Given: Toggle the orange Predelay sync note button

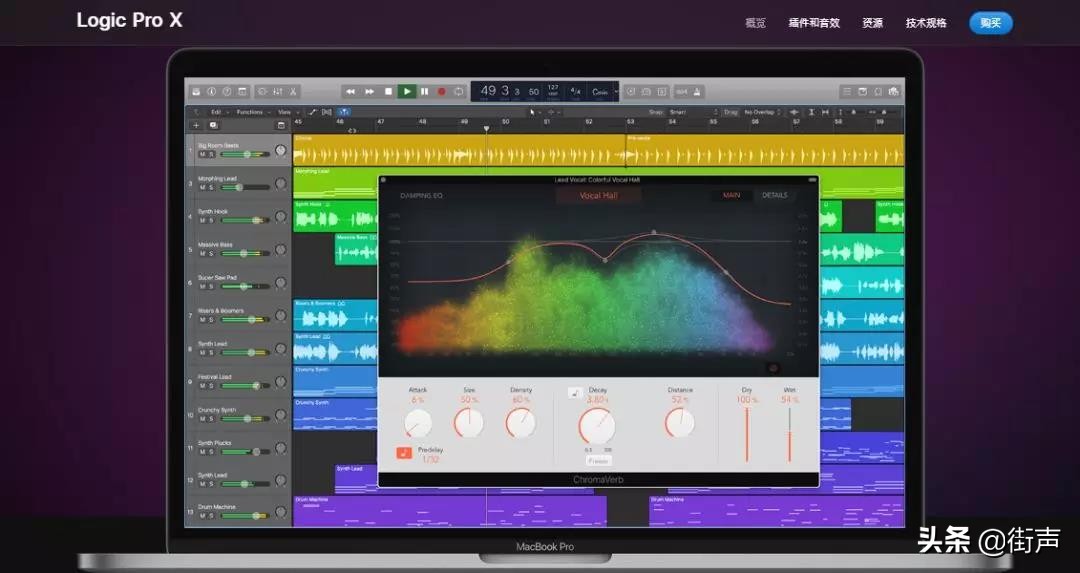Looking at the screenshot, I should pos(404,452).
